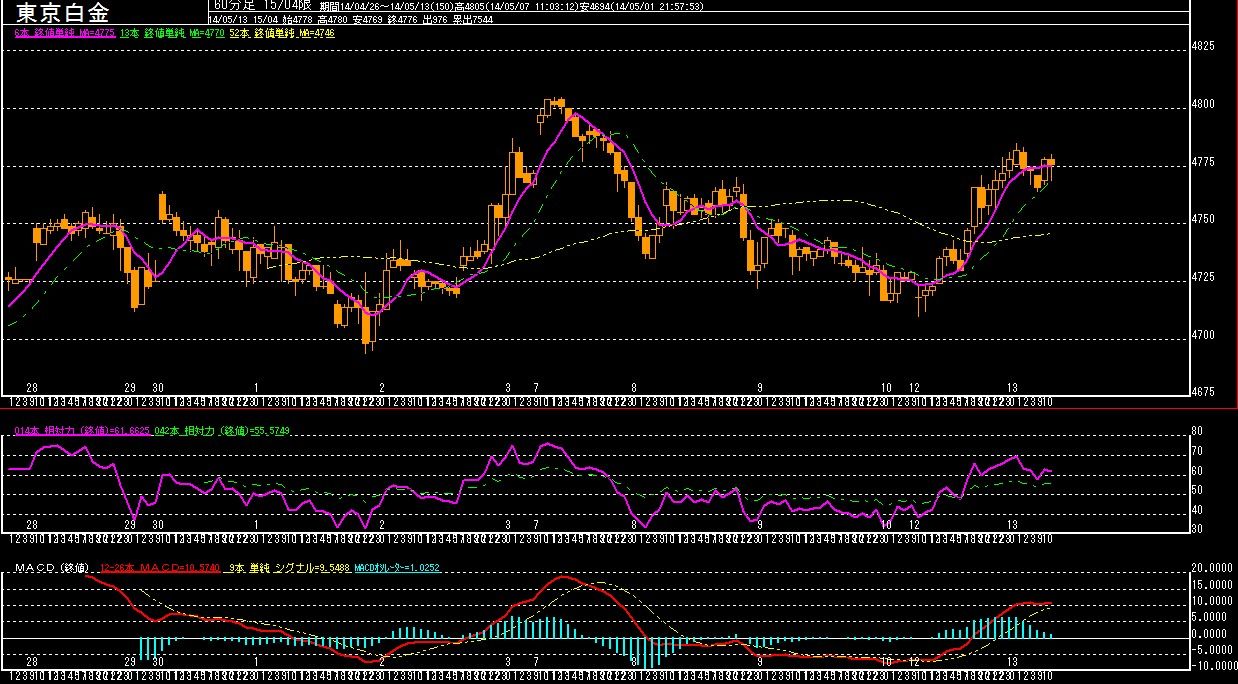Select the 13本 終値単純 MA=4770 legend

171,33
